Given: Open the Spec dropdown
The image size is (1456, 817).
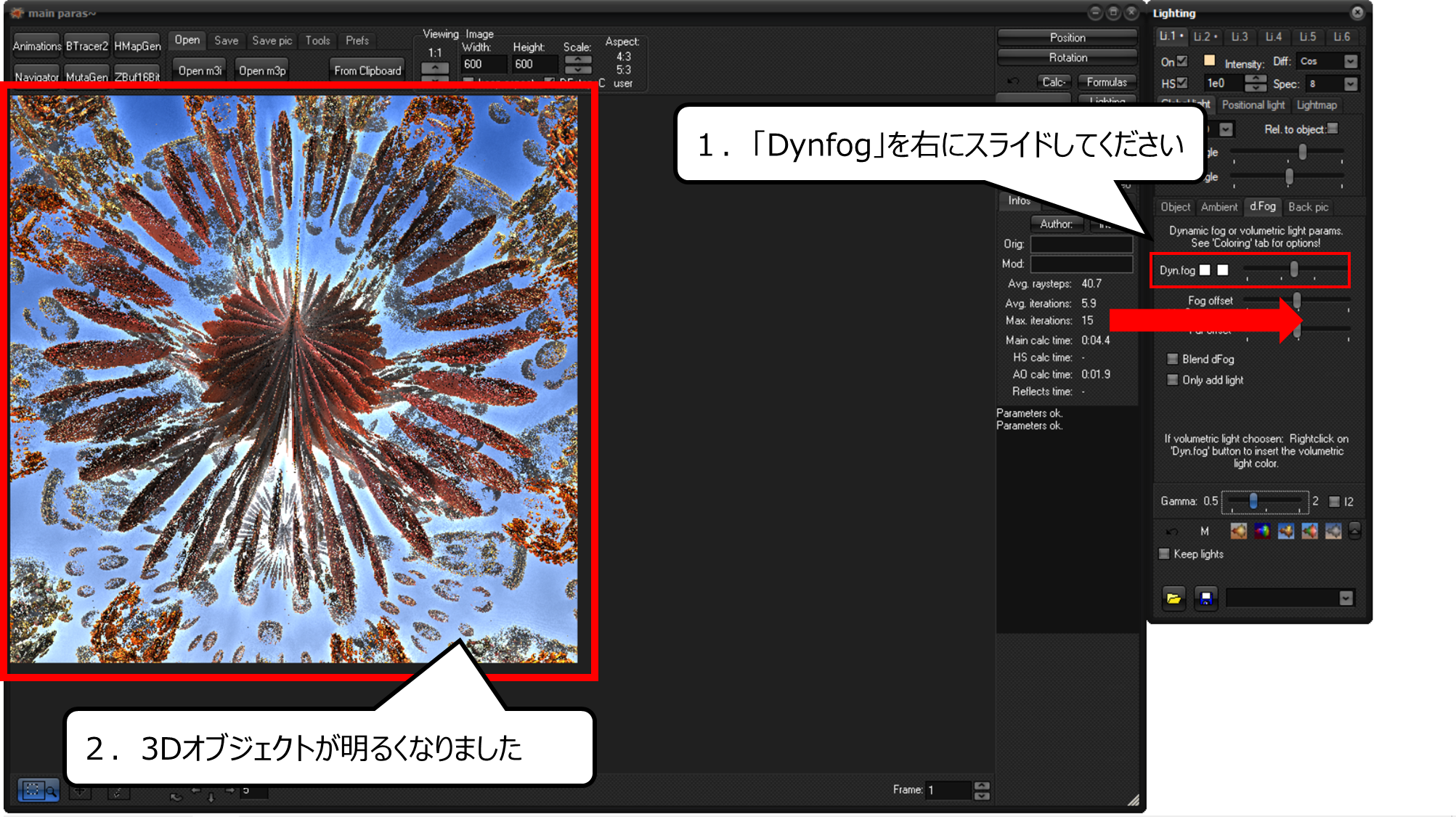Looking at the screenshot, I should (1350, 84).
